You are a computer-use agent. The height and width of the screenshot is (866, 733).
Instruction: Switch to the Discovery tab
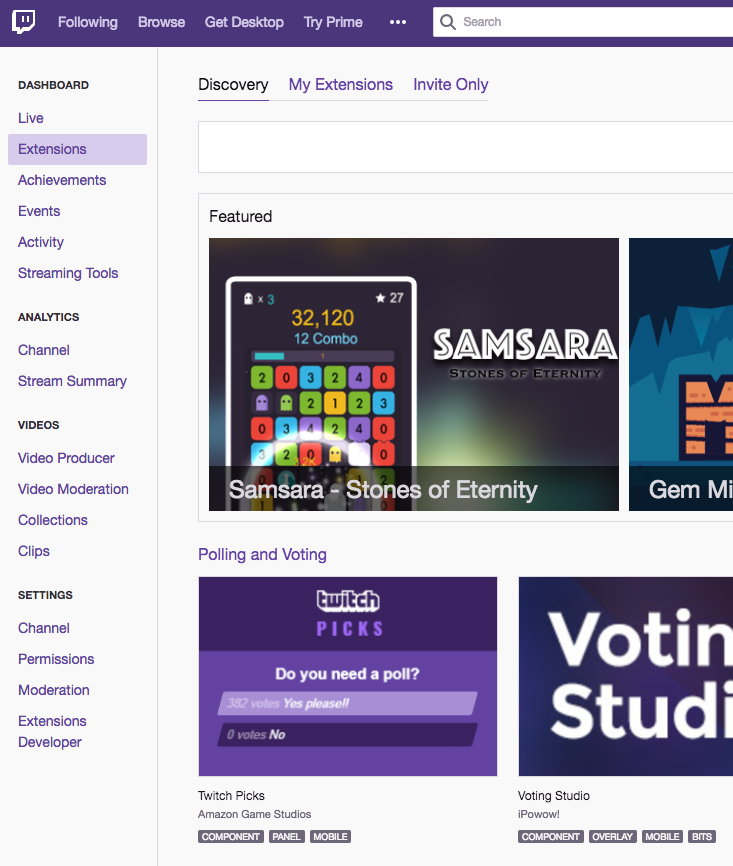click(233, 85)
